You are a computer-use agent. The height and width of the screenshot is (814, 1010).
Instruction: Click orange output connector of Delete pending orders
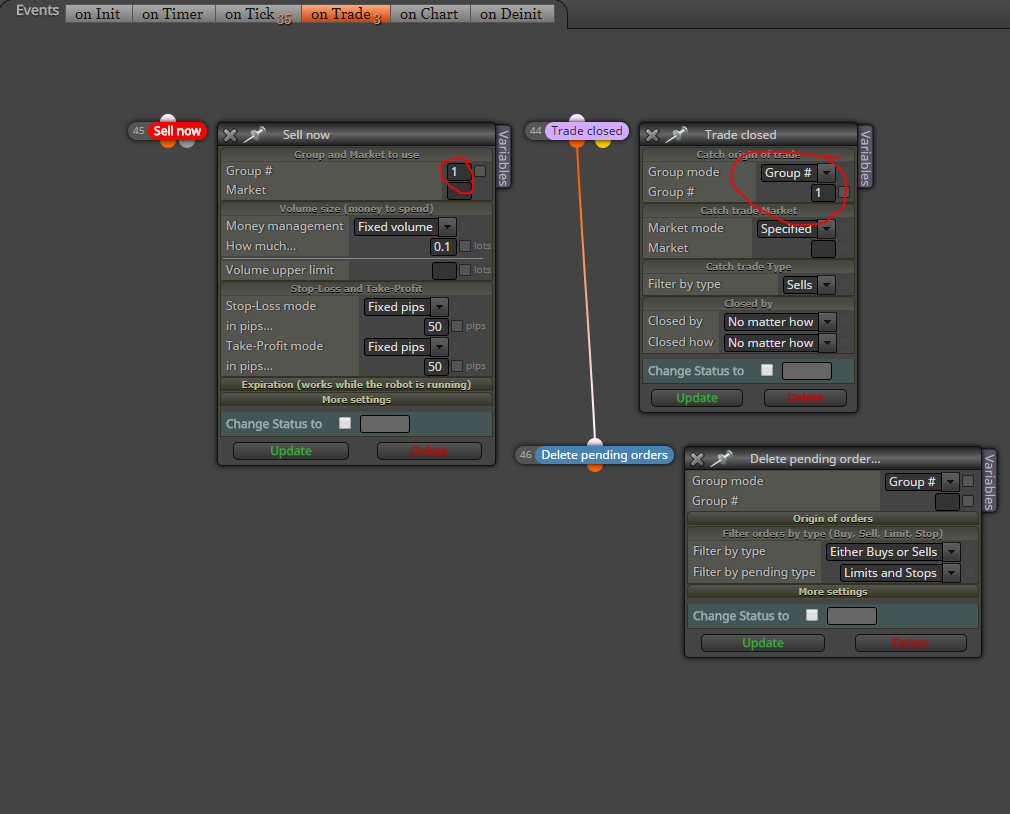point(595,467)
